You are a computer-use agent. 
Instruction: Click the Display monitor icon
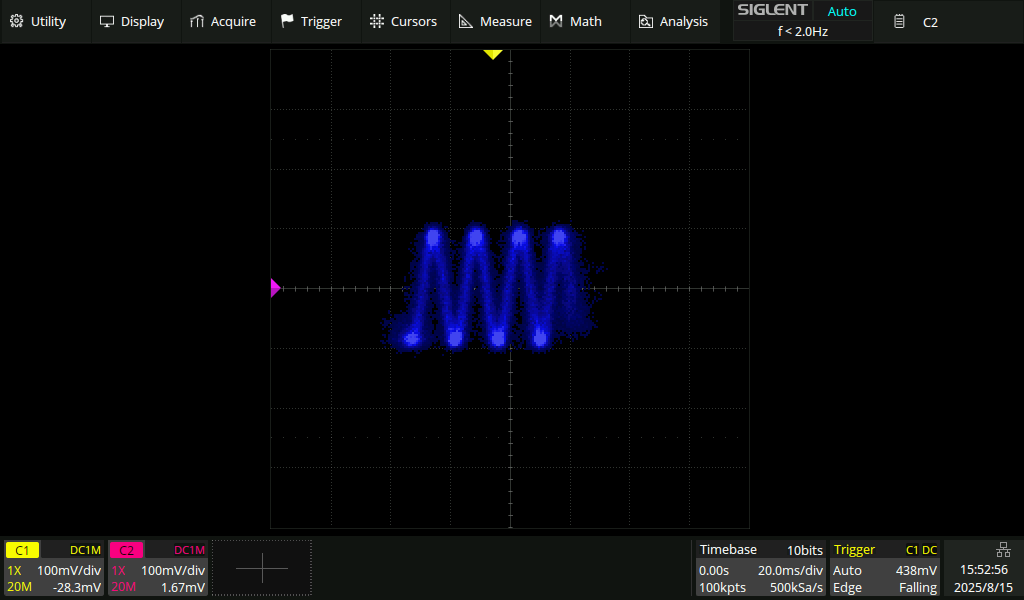click(107, 21)
